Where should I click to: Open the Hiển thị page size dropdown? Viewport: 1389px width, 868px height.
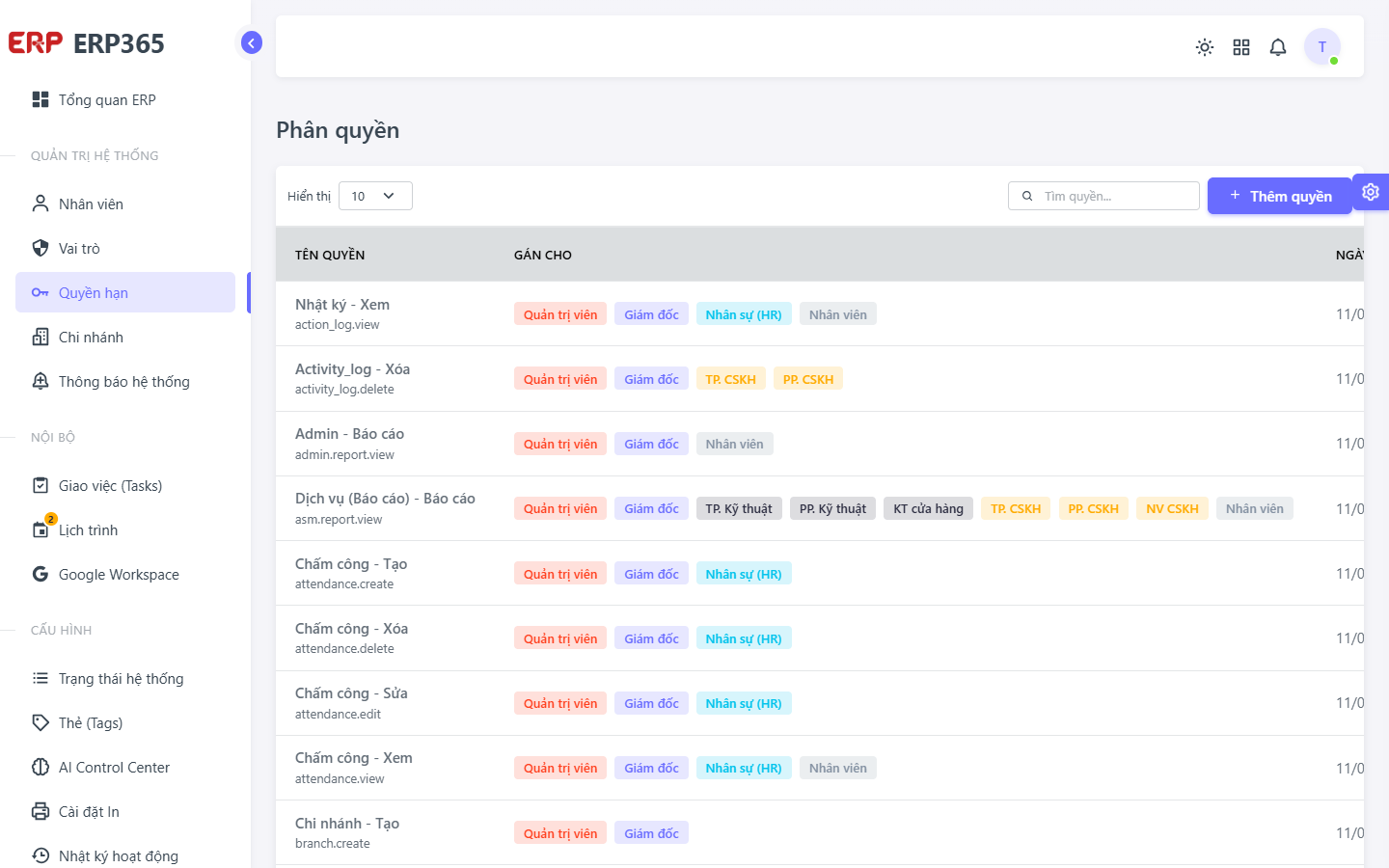coord(375,196)
